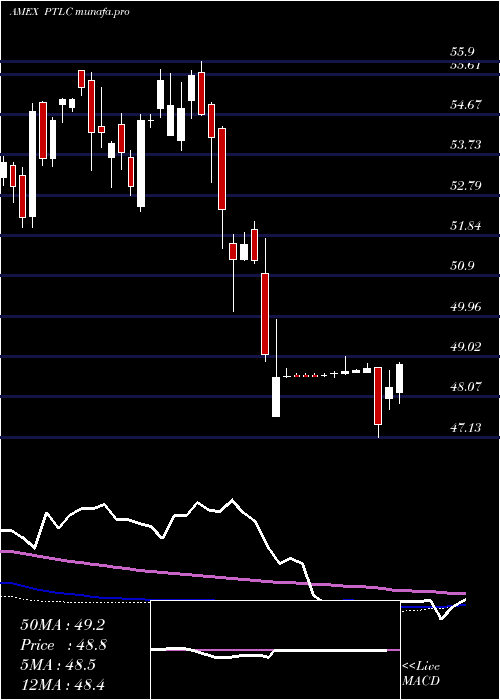This screenshot has width=500, height=700.
Task: Select the 50.9 price level label
Action: [462, 266]
